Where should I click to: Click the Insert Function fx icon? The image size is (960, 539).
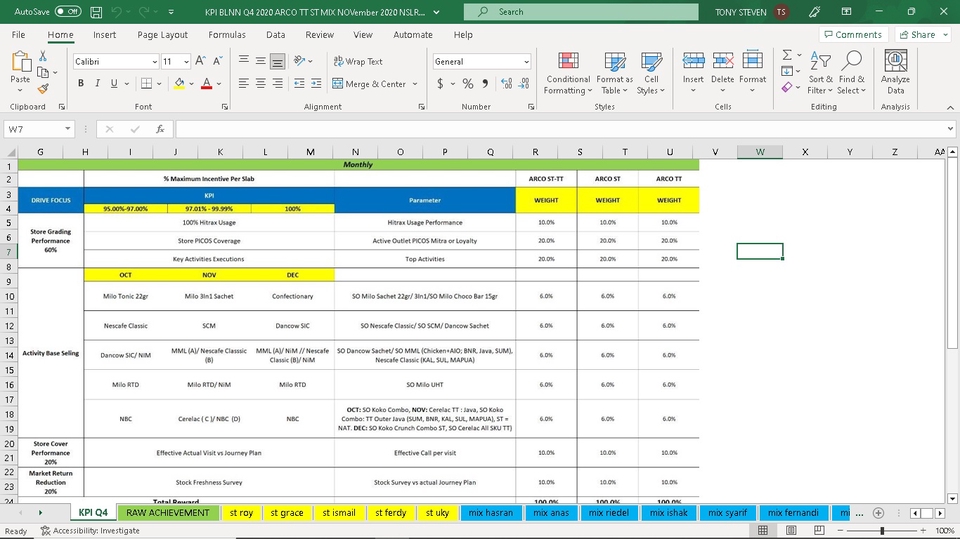tap(160, 129)
